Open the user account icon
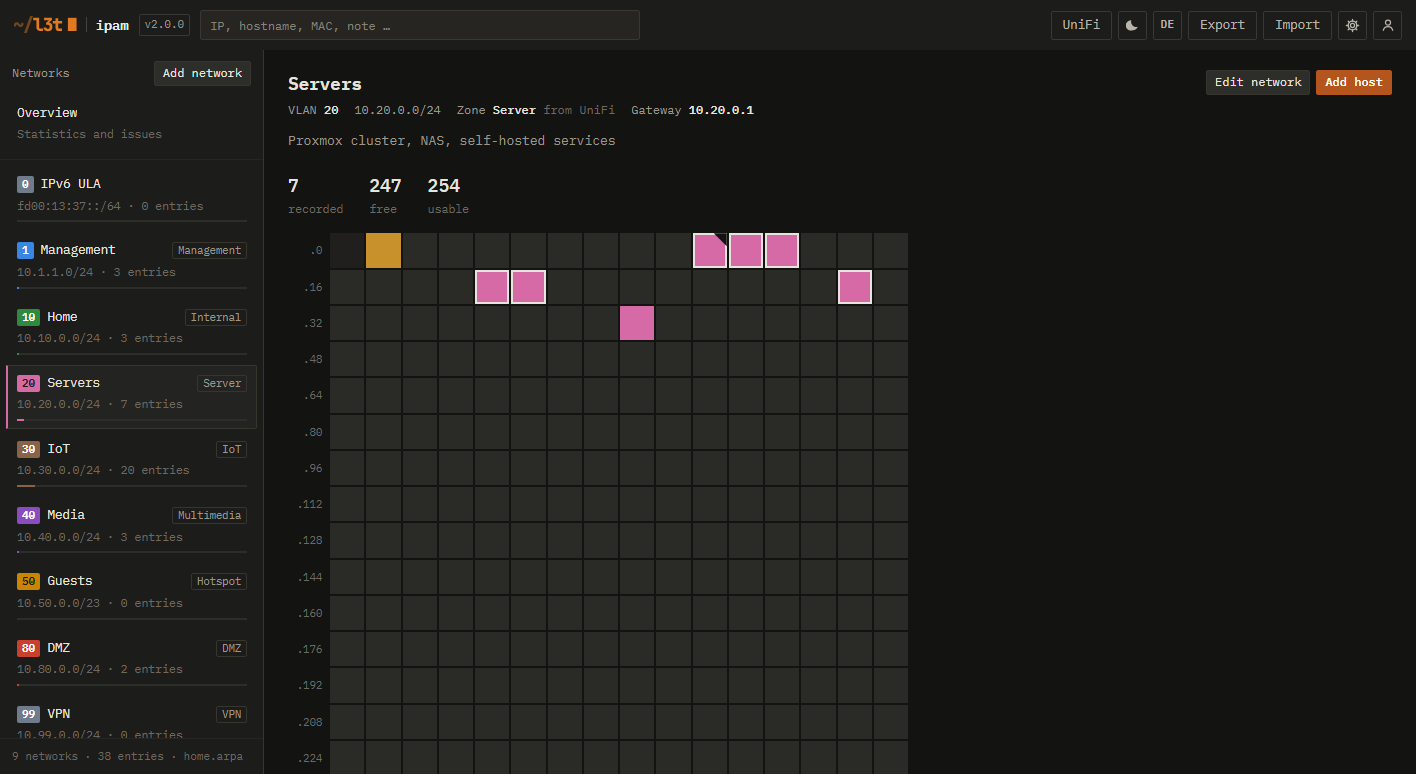1416x774 pixels. (x=1388, y=25)
